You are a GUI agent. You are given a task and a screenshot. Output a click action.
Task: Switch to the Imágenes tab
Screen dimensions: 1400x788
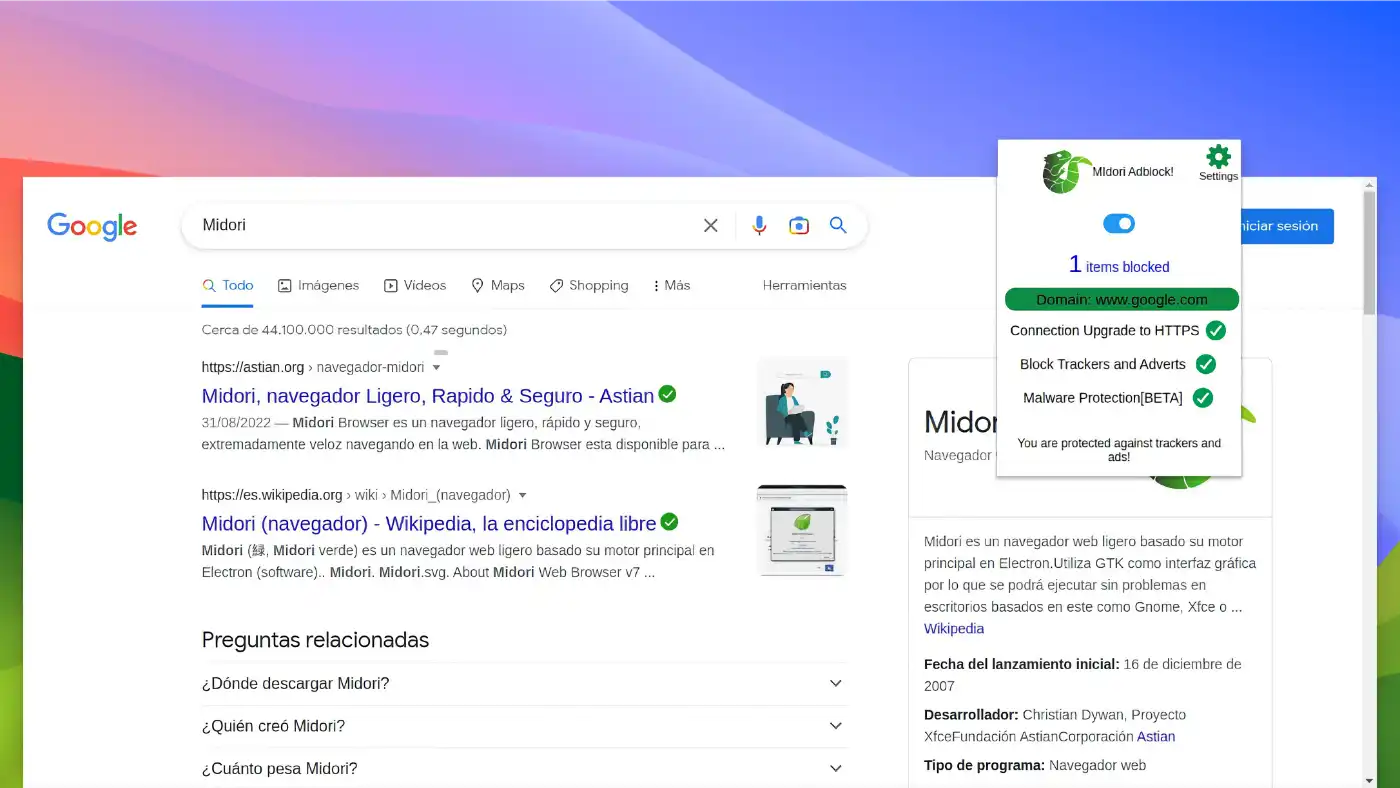(318, 285)
